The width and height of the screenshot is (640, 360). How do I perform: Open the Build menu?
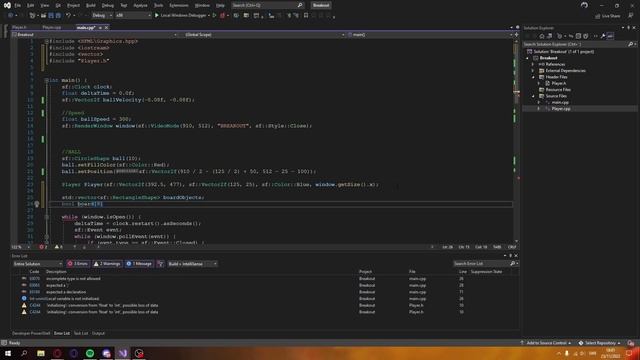coord(91,5)
